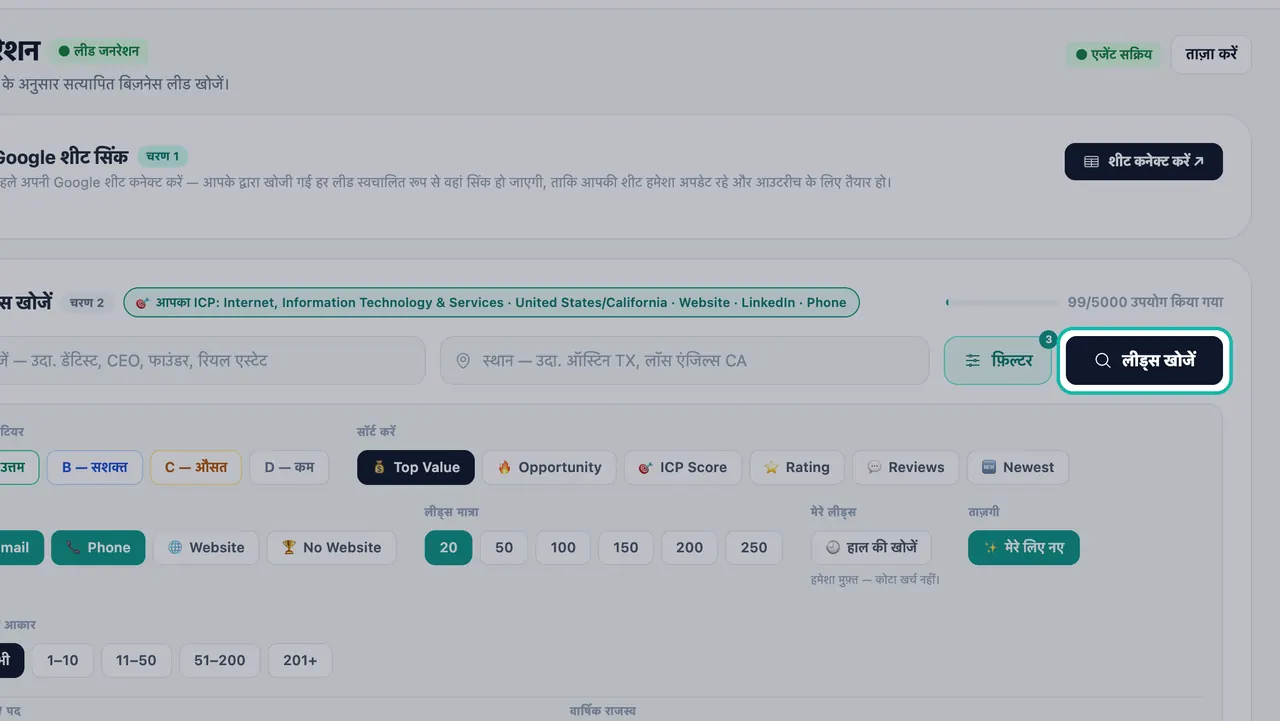Click the magnifier icon in लीड्स खोजें button
Viewport: 1280px width, 721px height.
pos(1102,361)
